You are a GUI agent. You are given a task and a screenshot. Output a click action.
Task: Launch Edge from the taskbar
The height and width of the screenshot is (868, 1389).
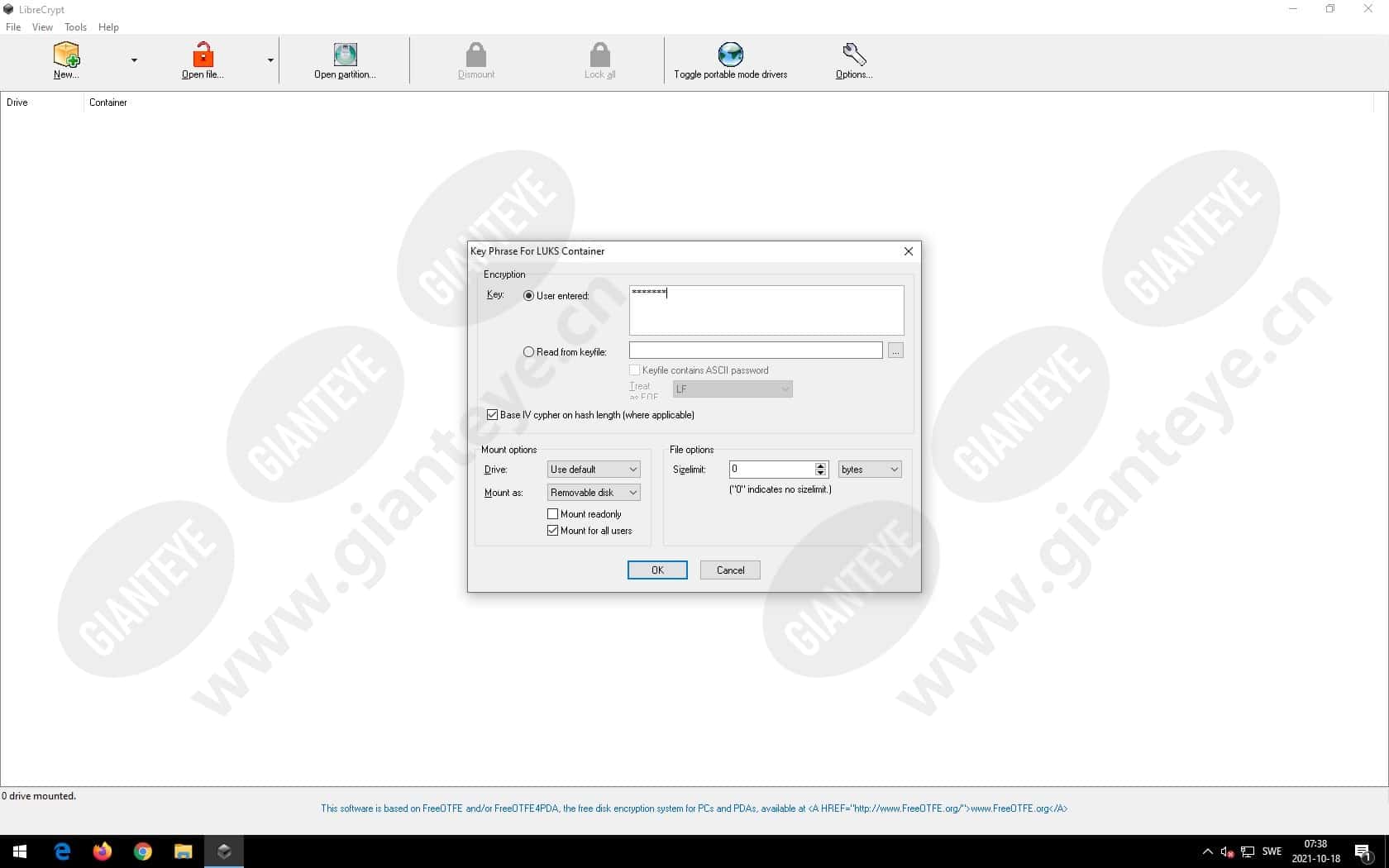[x=62, y=851]
